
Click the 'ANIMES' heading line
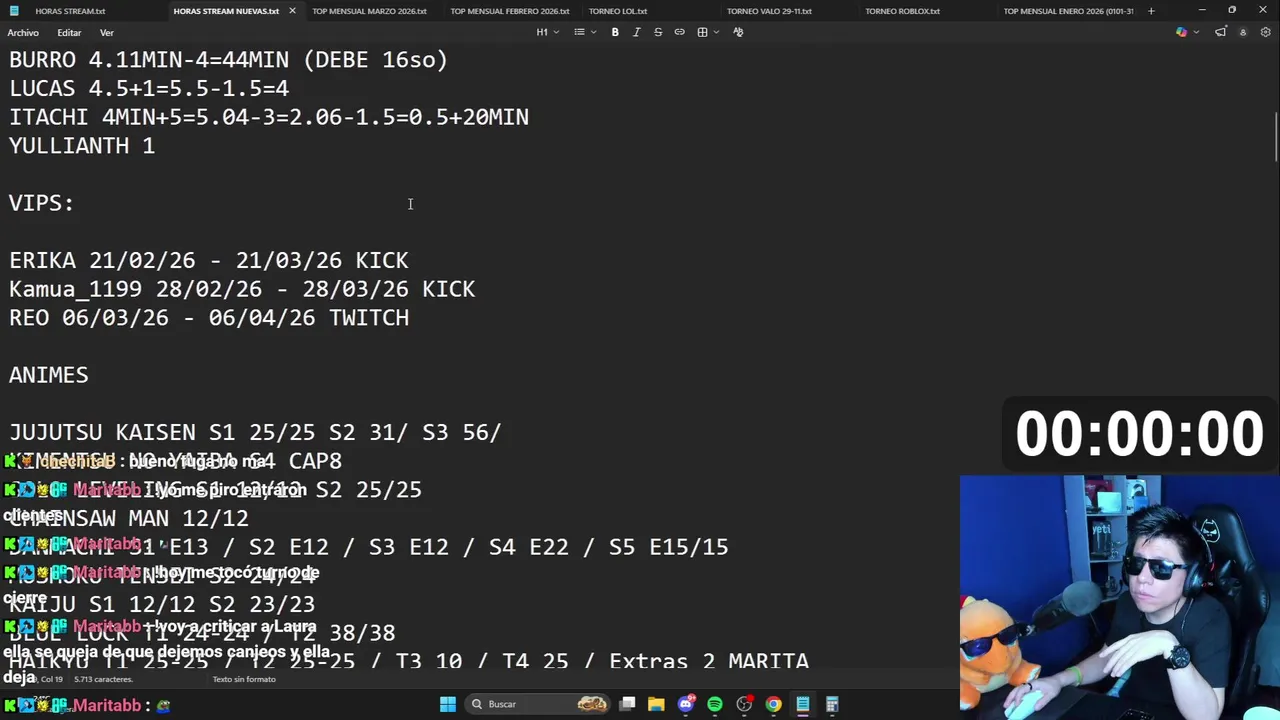click(x=48, y=375)
